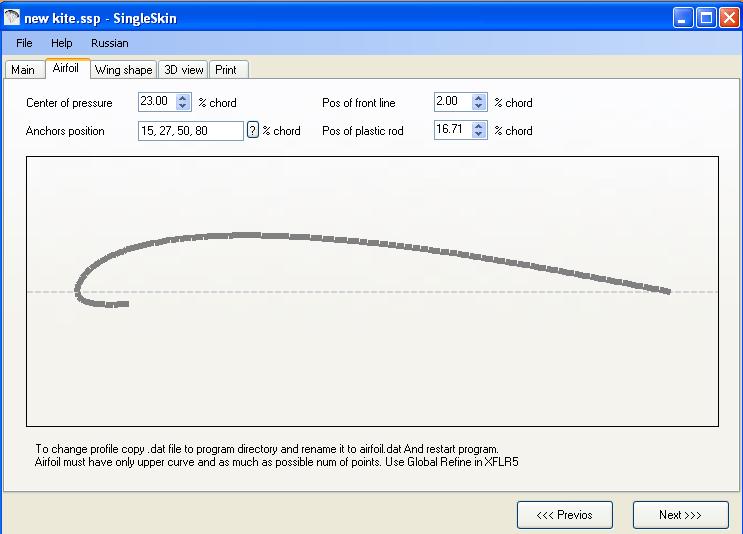Click the Anchors position text field

[x=190, y=131]
